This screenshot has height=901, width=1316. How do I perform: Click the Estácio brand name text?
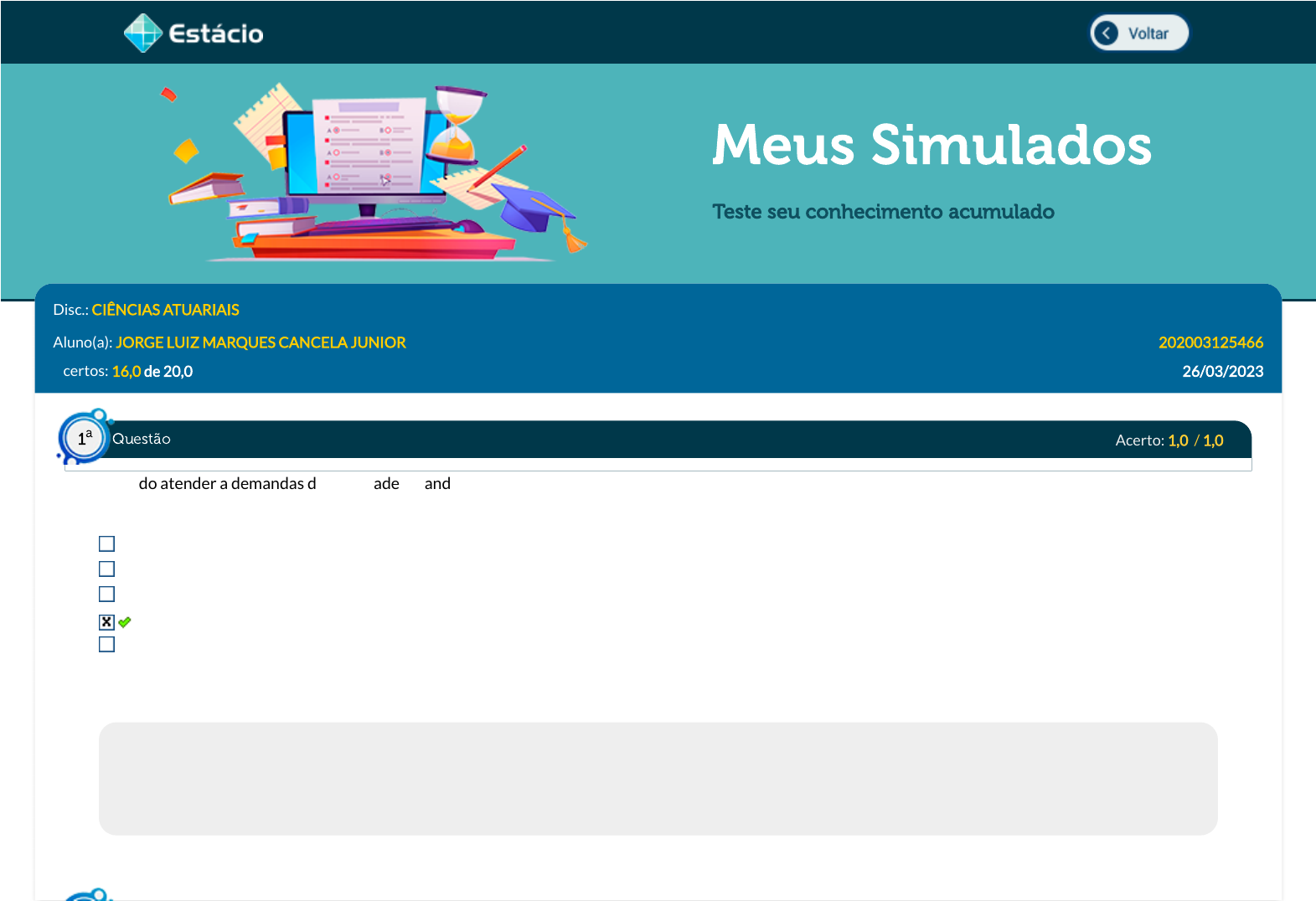pos(216,34)
